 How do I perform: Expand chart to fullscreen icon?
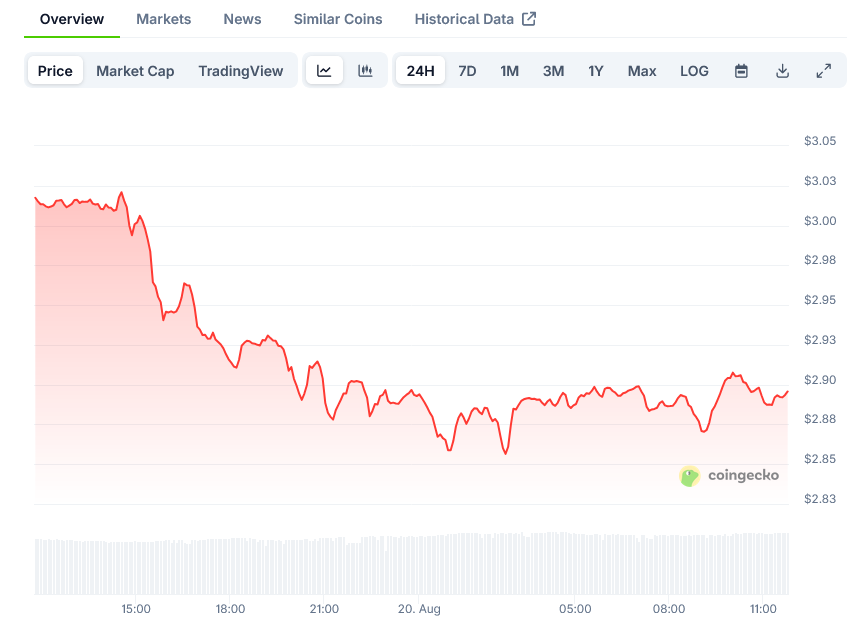coord(823,71)
